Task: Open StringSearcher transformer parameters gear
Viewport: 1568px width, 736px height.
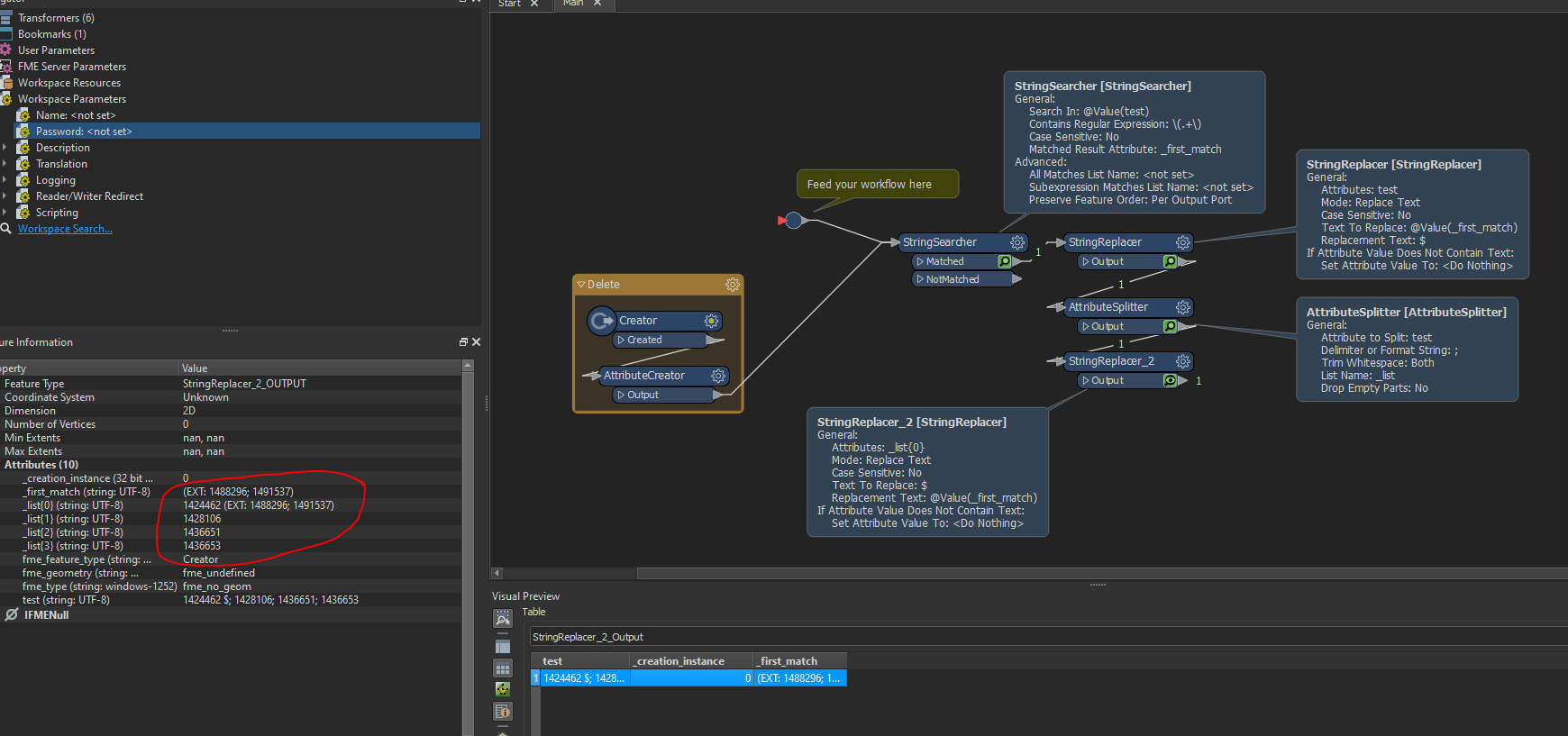Action: 1017,242
